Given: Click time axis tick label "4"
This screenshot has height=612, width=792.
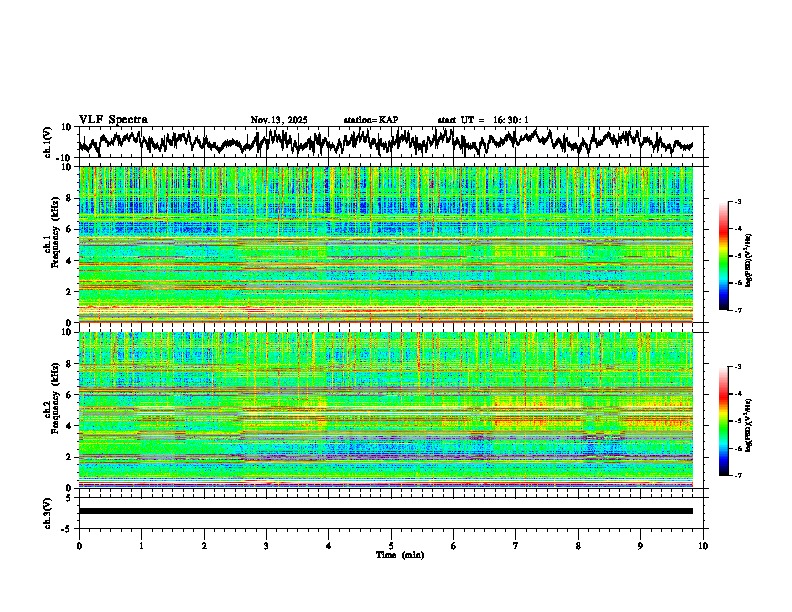Looking at the screenshot, I should click(x=329, y=546).
